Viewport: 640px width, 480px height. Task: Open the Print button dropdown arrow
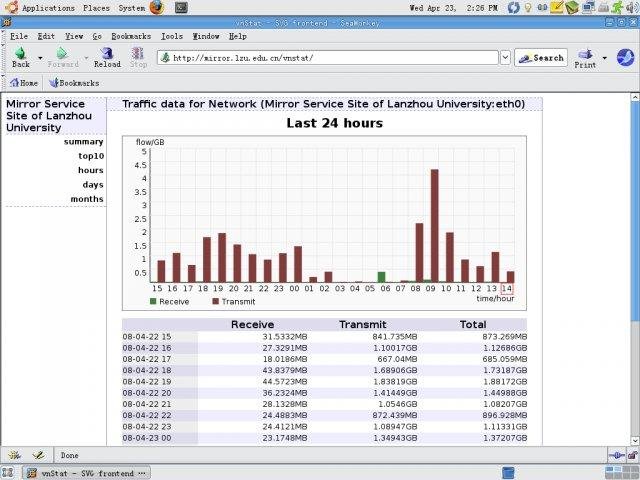(604, 57)
